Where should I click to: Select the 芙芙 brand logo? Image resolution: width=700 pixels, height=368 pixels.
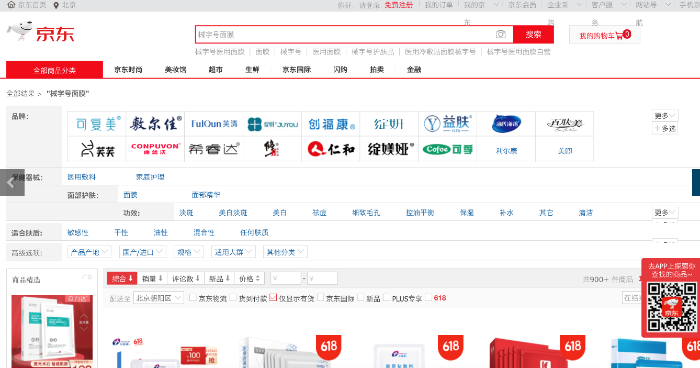[97, 149]
